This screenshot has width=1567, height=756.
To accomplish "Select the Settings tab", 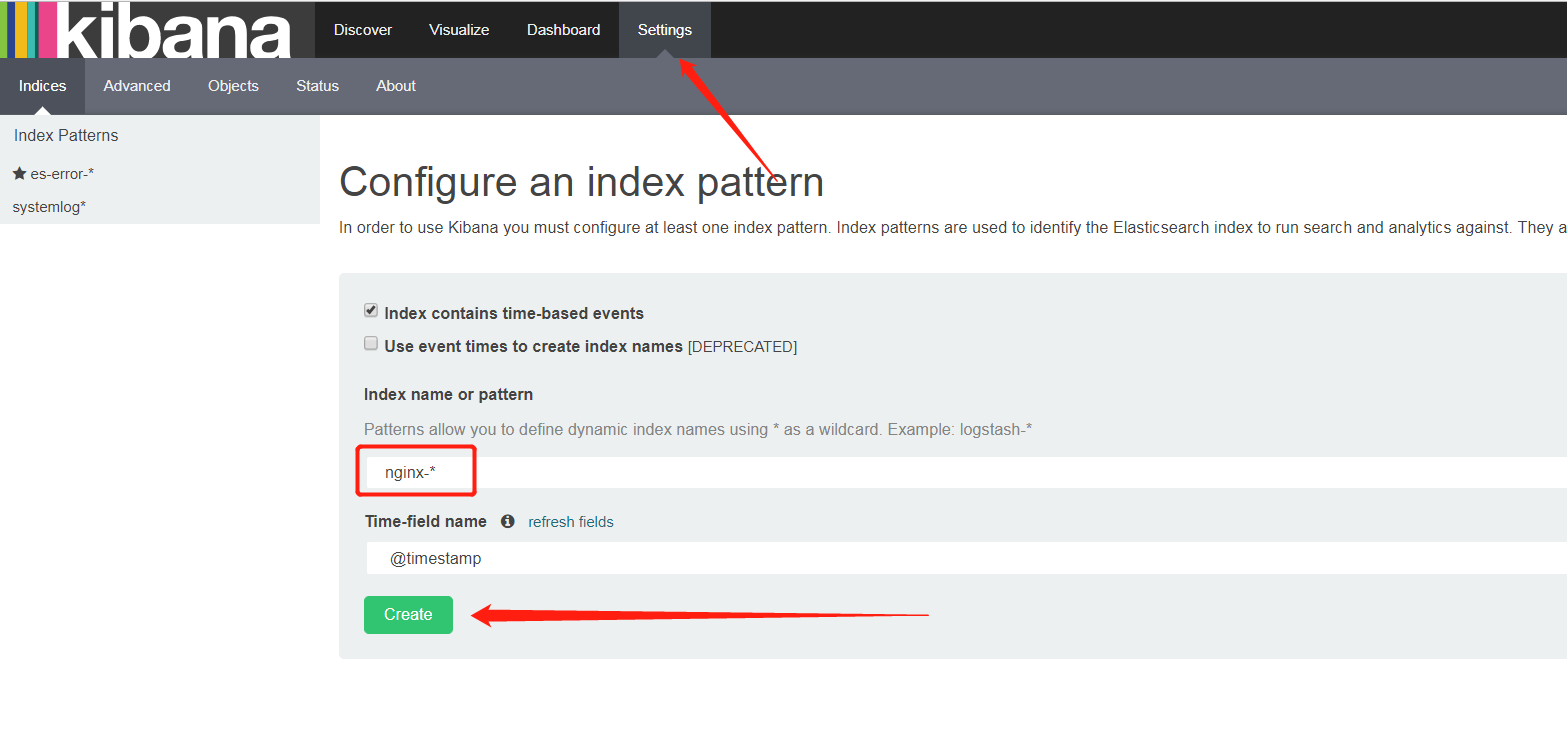I will [664, 29].
